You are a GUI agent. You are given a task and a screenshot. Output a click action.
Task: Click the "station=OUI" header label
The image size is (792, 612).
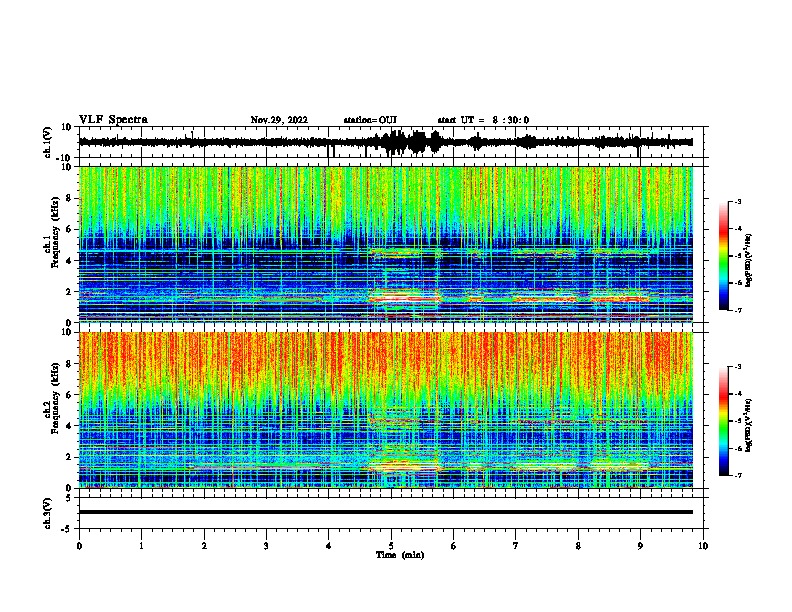[370, 120]
